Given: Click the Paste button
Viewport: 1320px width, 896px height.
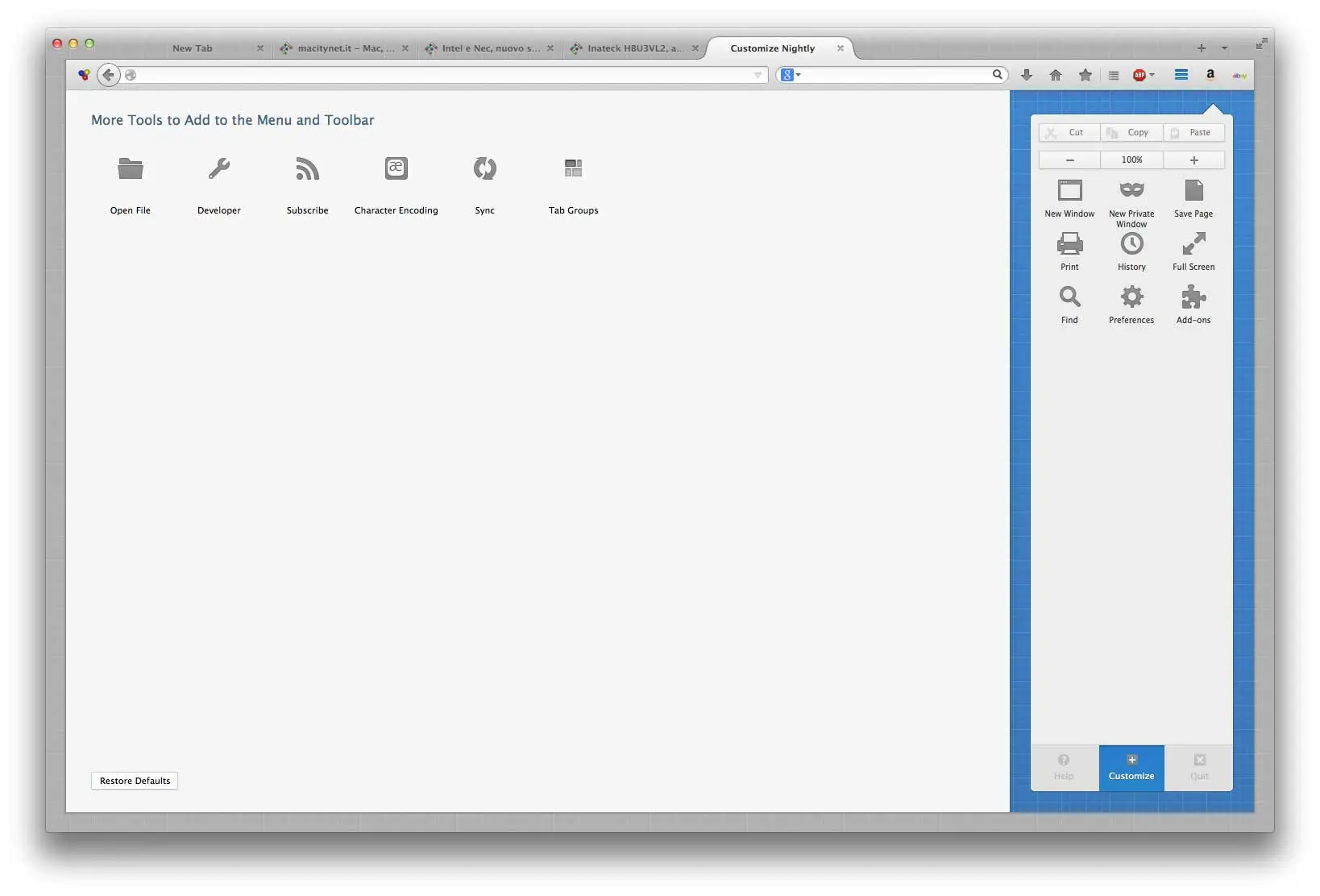Looking at the screenshot, I should [x=1193, y=132].
